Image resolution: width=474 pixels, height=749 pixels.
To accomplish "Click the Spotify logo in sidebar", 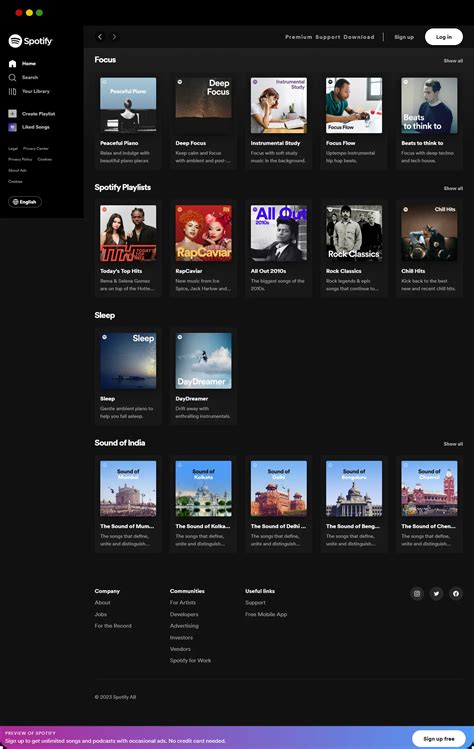I will click(x=31, y=41).
